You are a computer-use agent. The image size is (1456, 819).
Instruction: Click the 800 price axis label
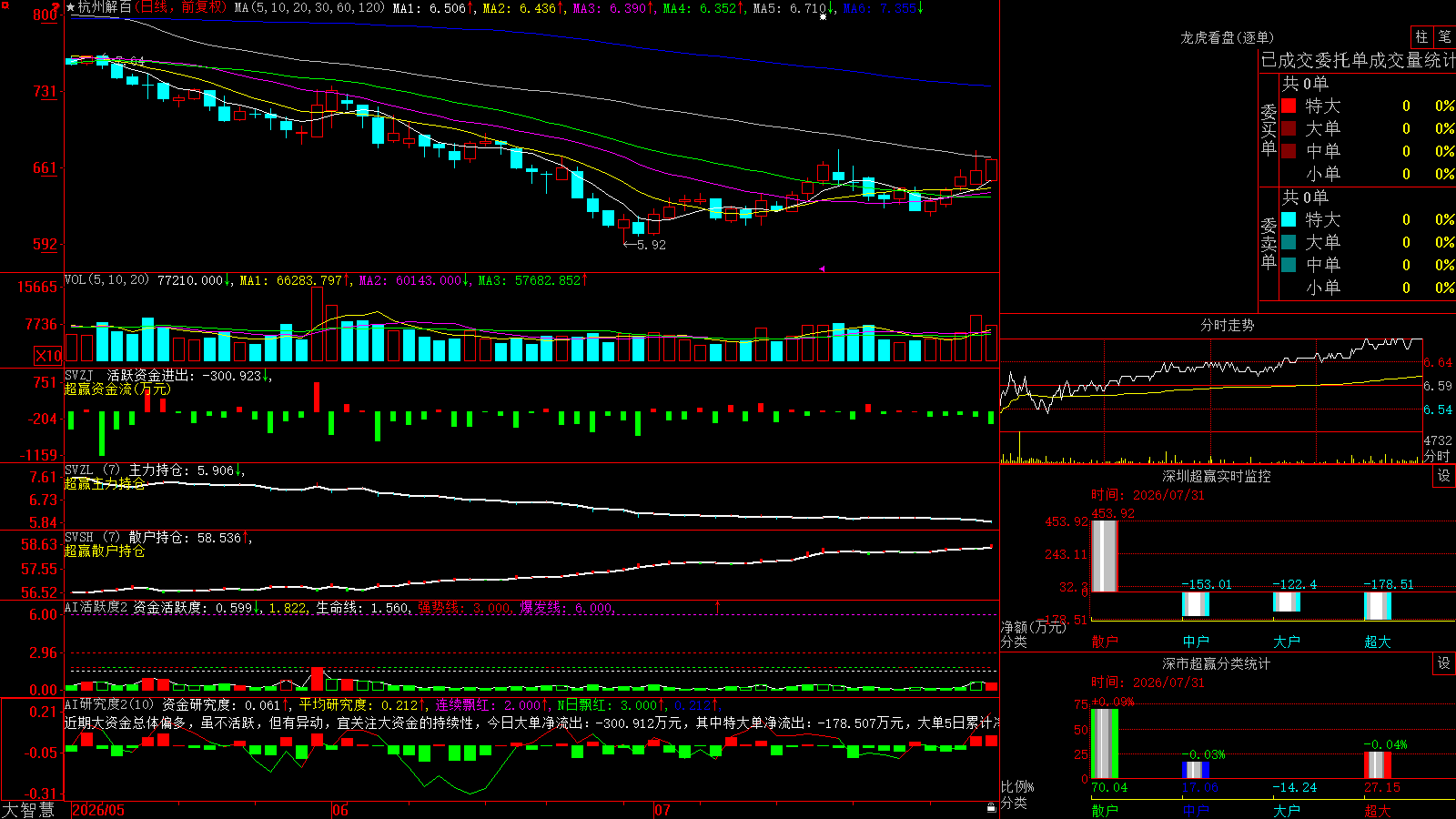45,15
